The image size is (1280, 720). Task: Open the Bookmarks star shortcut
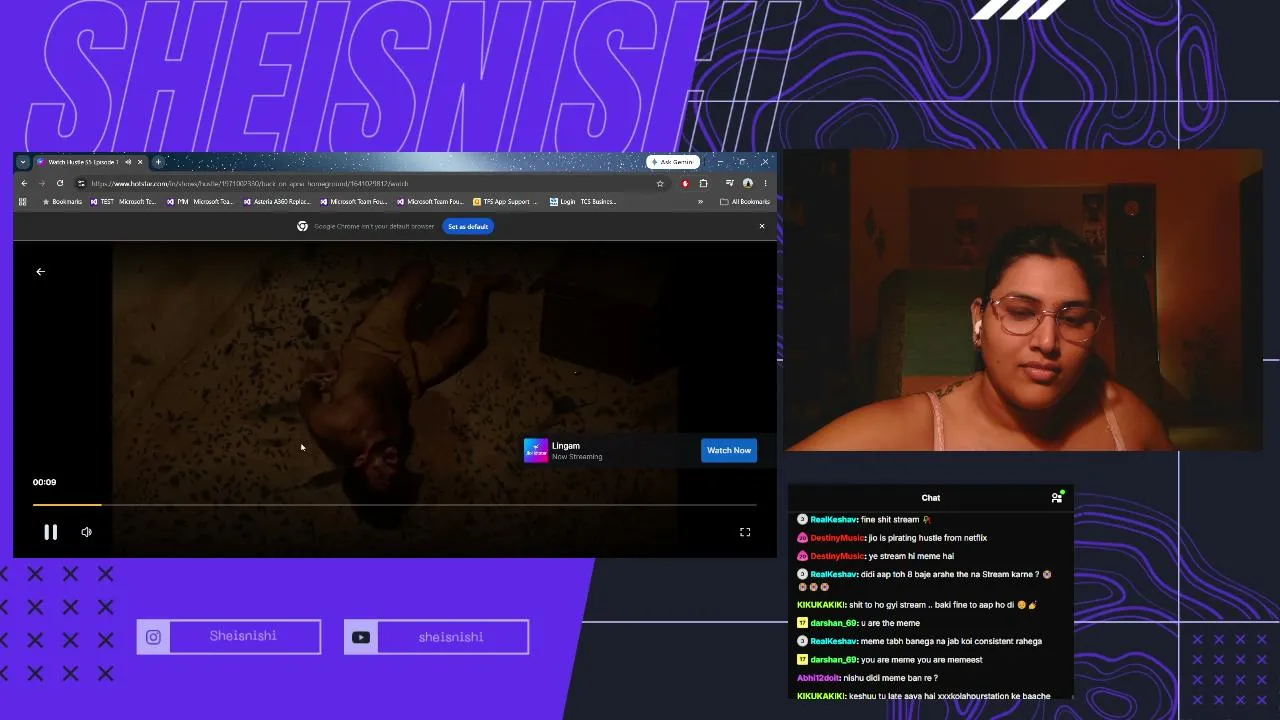tap(62, 202)
